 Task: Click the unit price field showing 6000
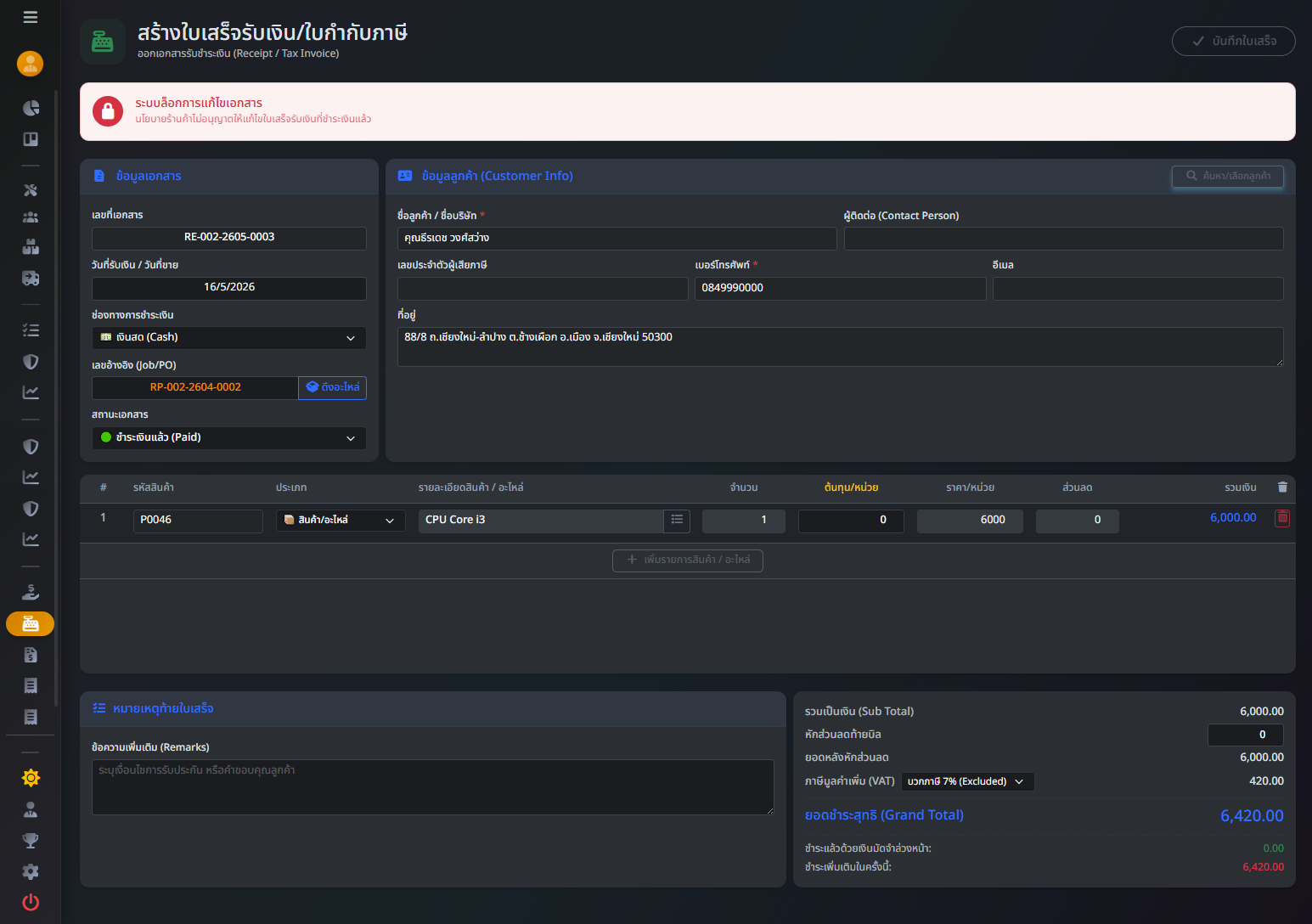970,521
